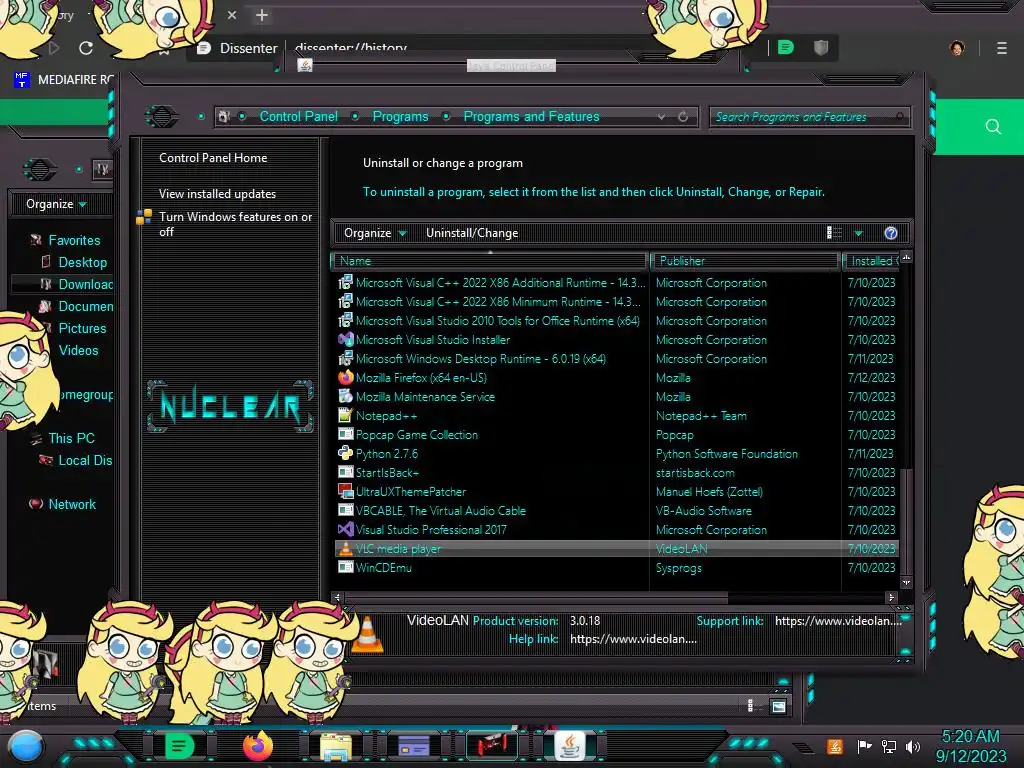
Task: Click the volume speaker tray icon
Action: pos(914,746)
